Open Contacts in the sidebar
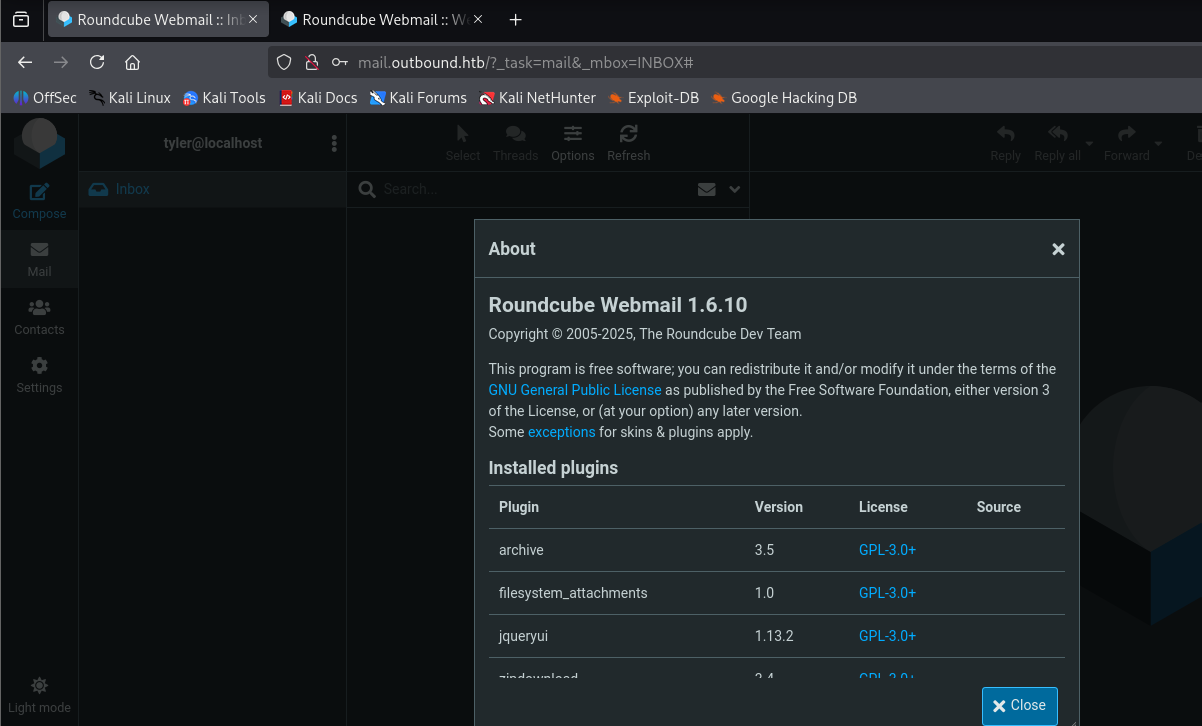The height and width of the screenshot is (726, 1202). (39, 317)
